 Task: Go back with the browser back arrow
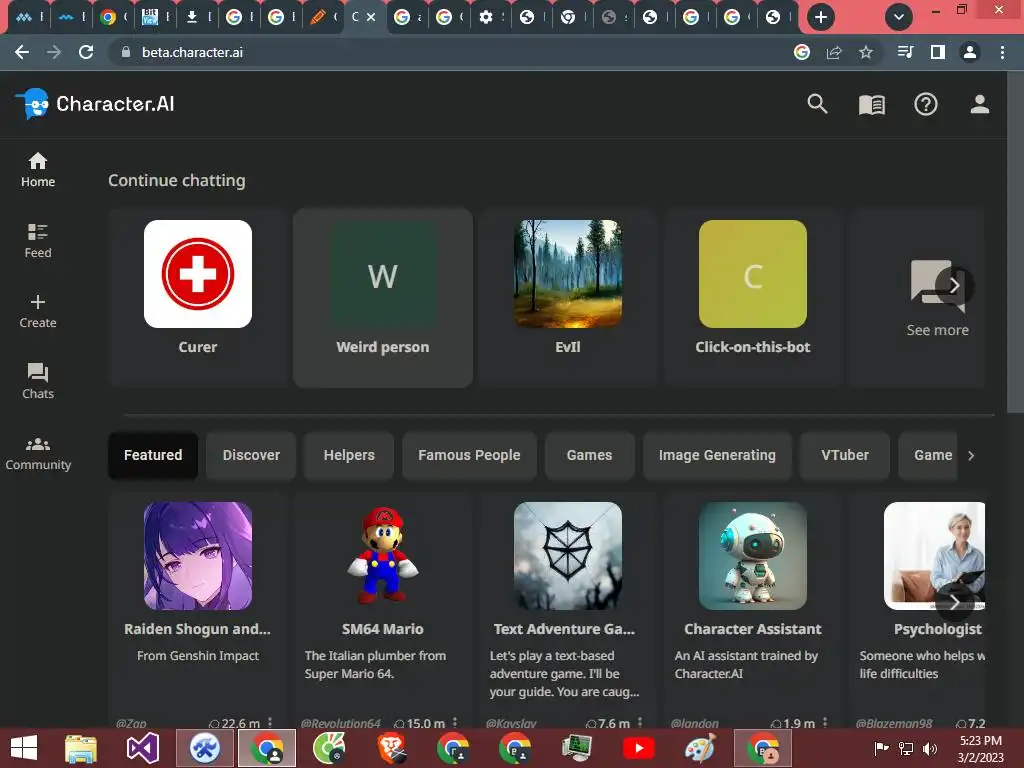22,52
